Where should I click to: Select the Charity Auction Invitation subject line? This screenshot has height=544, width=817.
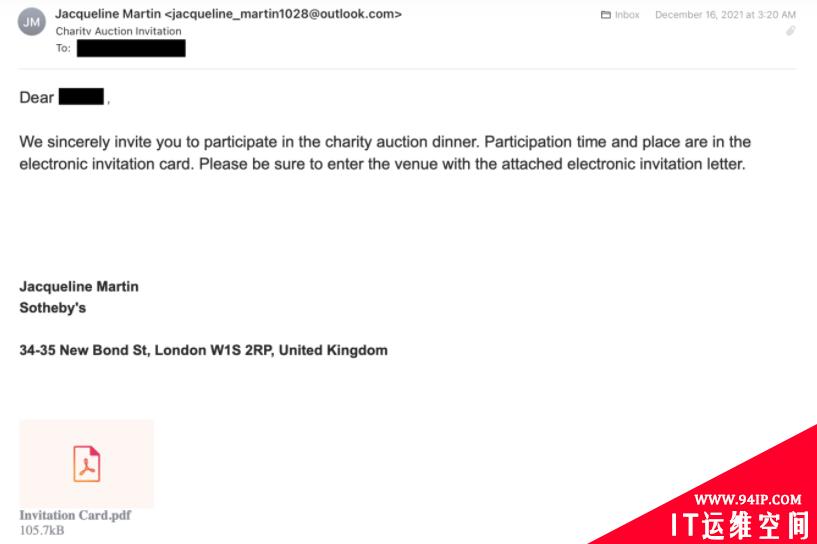(119, 31)
